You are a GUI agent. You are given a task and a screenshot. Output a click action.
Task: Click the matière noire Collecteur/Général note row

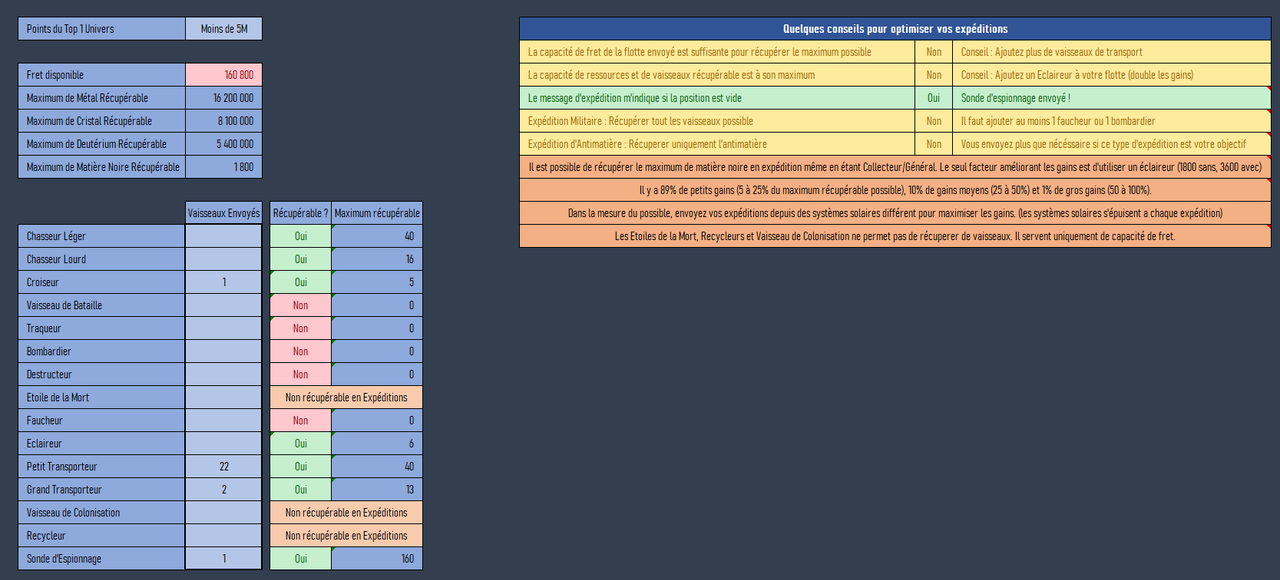click(x=895, y=167)
